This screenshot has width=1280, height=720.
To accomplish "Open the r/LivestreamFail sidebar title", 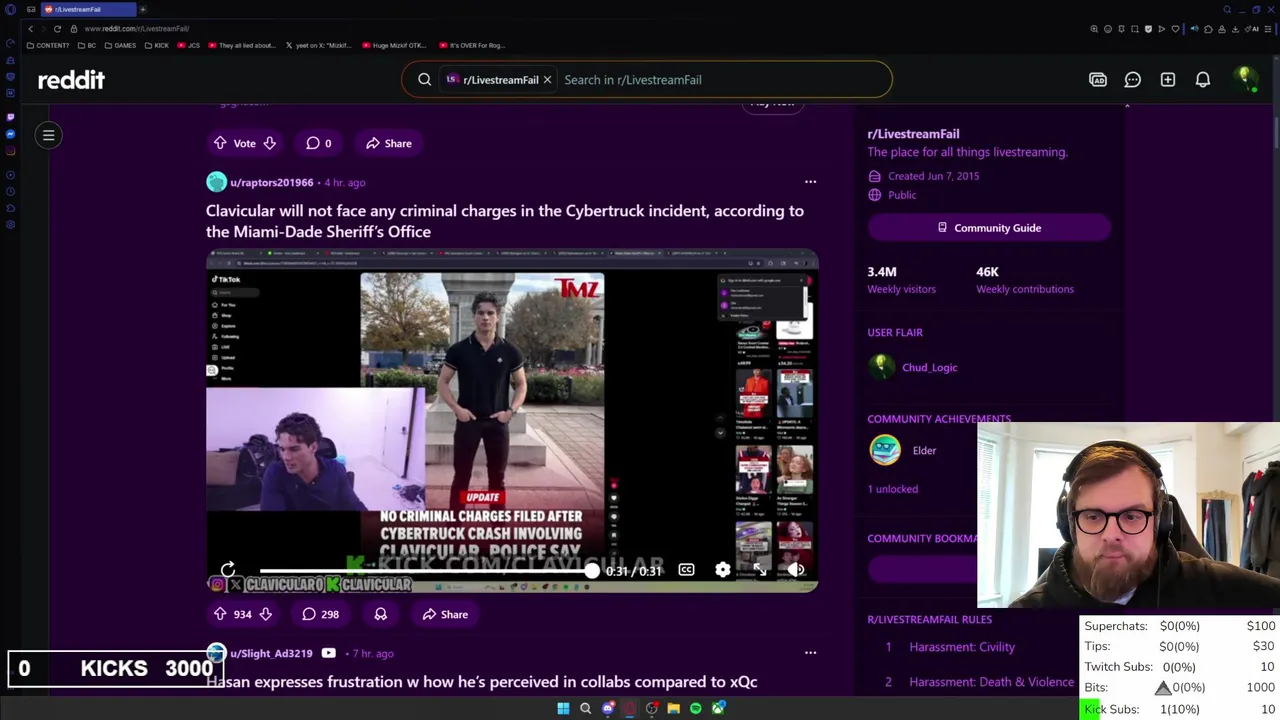I will point(913,134).
